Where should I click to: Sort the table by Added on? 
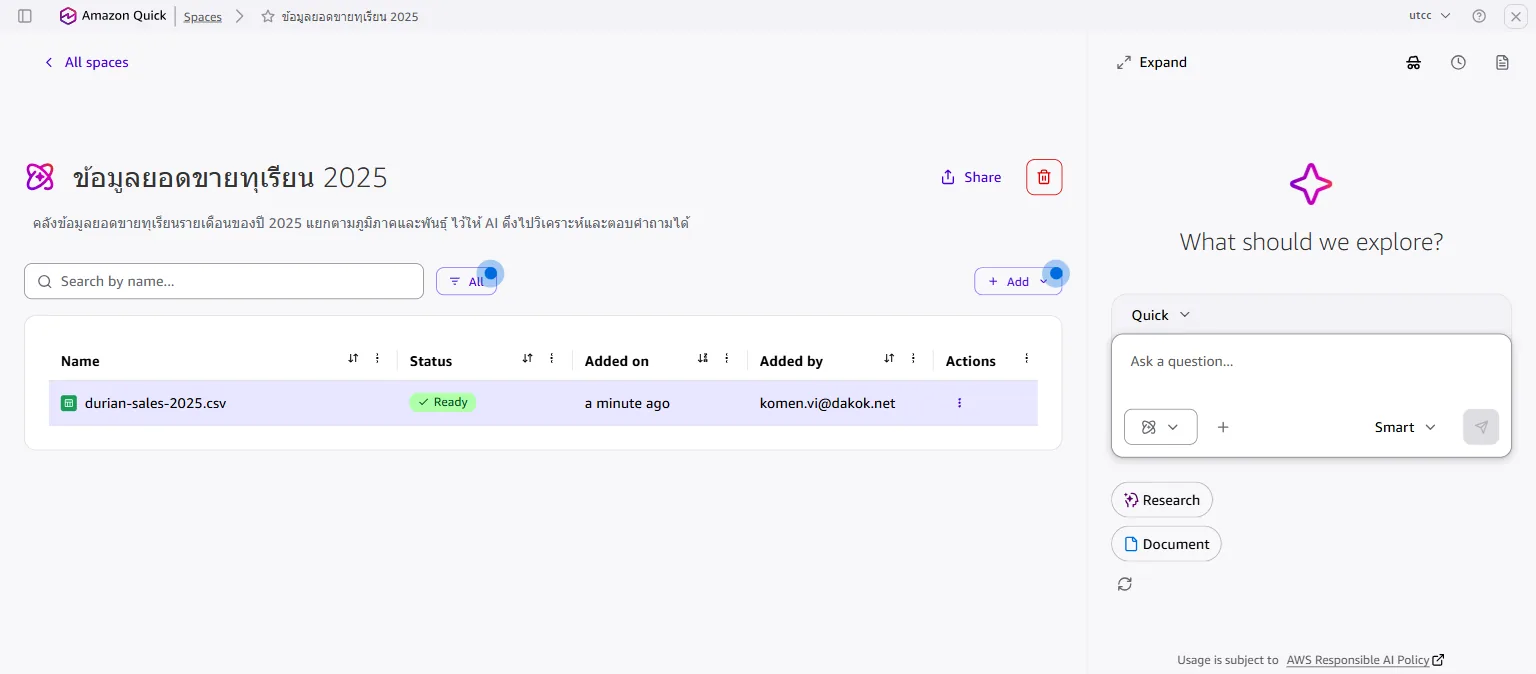click(x=703, y=359)
